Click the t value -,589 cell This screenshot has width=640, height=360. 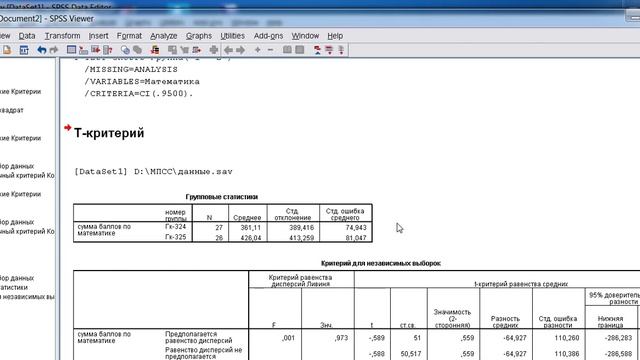click(376, 338)
